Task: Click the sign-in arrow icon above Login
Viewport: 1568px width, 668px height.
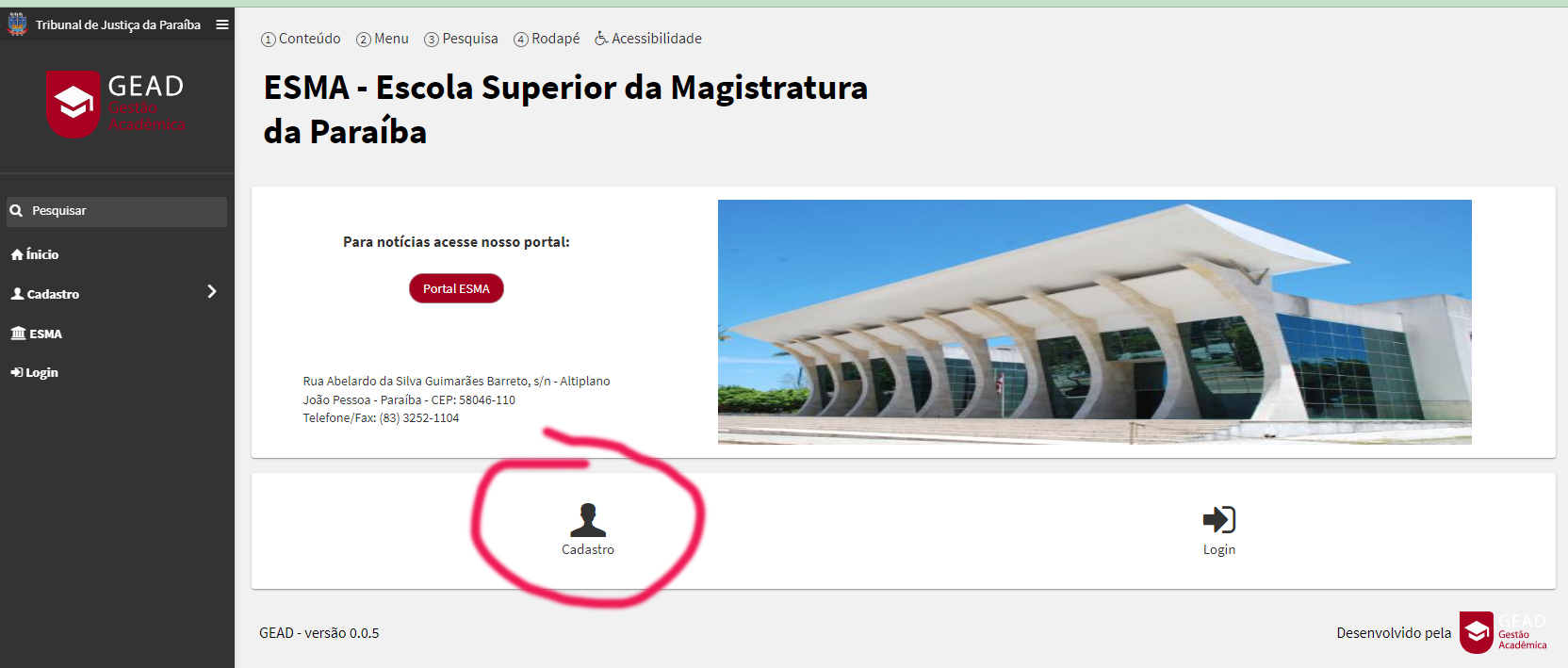Action: click(1218, 519)
